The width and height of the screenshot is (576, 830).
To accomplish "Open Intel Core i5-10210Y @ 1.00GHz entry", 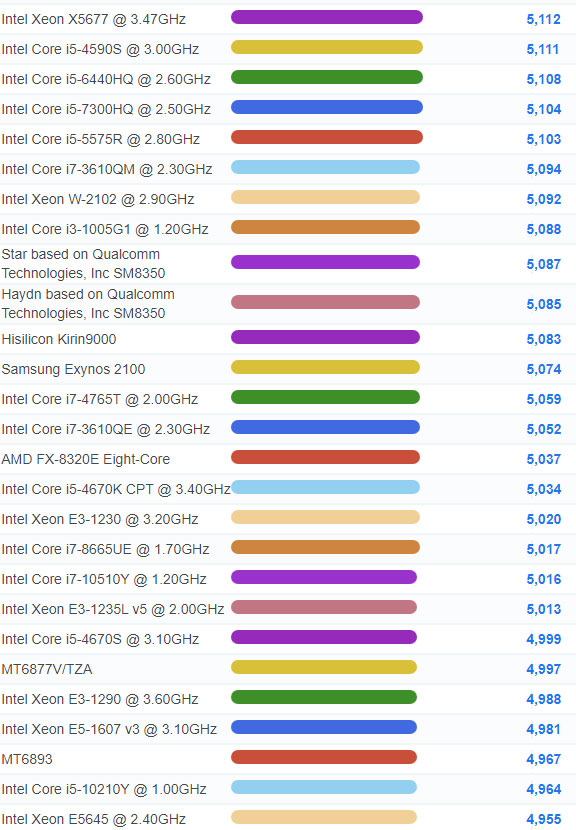I will click(x=104, y=789).
